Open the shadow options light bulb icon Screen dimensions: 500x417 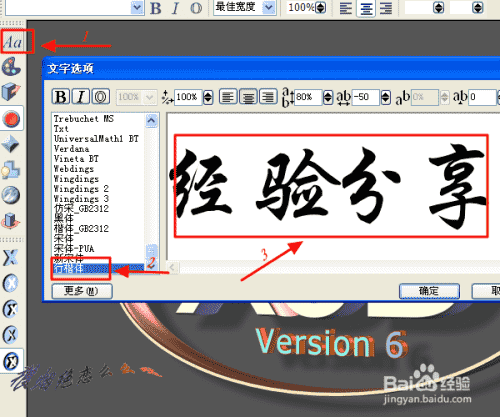click(11, 170)
